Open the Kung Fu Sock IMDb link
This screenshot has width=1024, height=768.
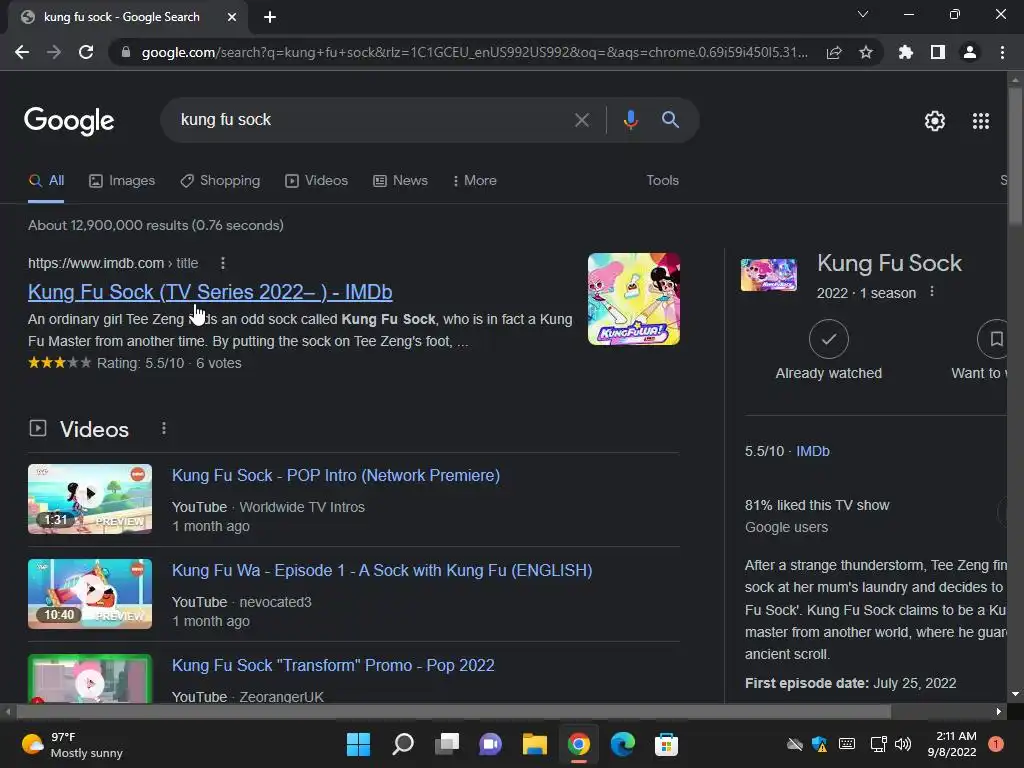click(210, 292)
